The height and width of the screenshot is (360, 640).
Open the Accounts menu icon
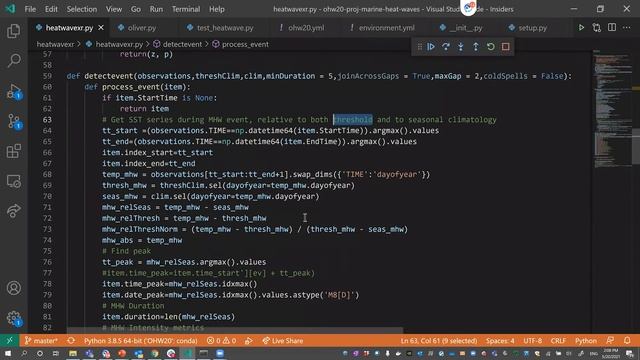(x=13, y=288)
